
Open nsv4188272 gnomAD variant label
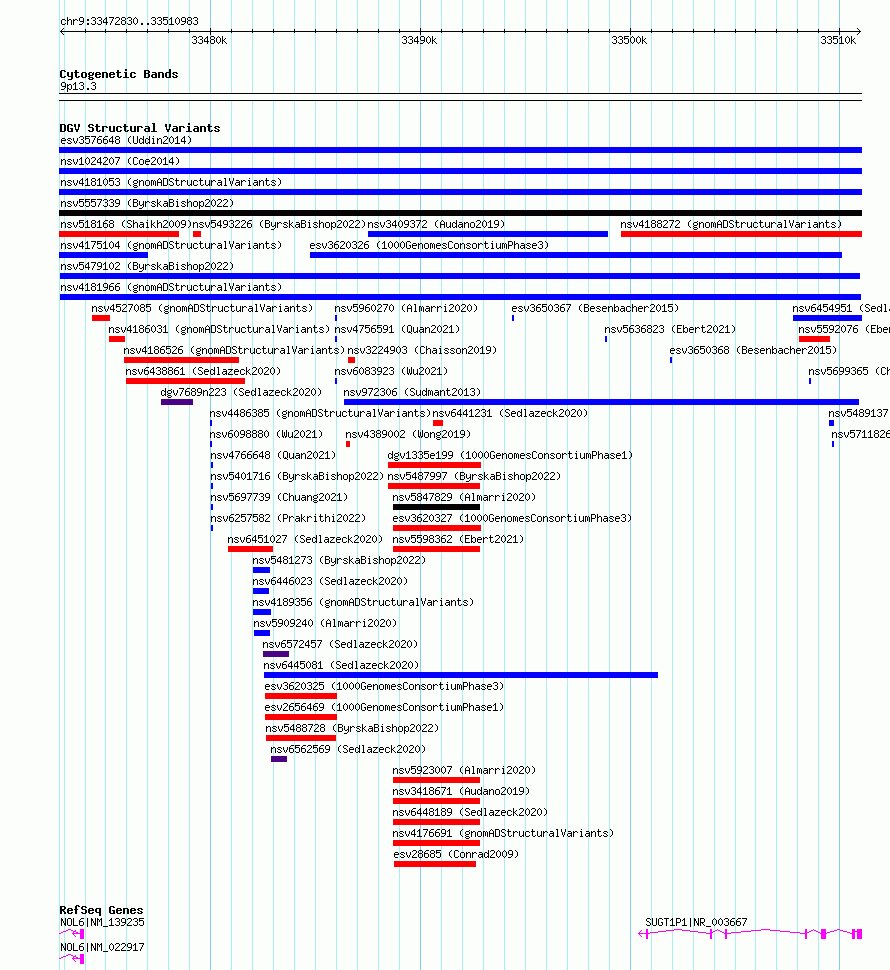point(731,225)
